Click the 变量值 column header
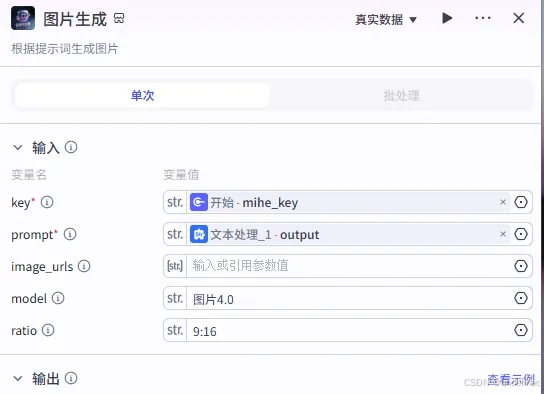The width and height of the screenshot is (544, 394). (181, 174)
